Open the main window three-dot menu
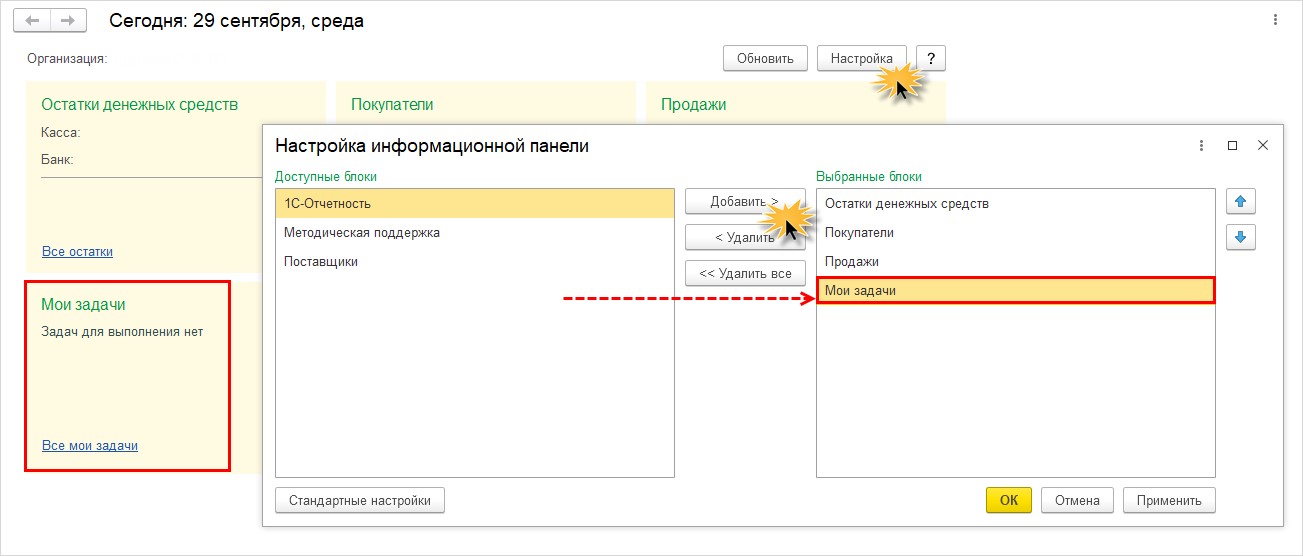The width and height of the screenshot is (1303, 556). coord(1276,20)
